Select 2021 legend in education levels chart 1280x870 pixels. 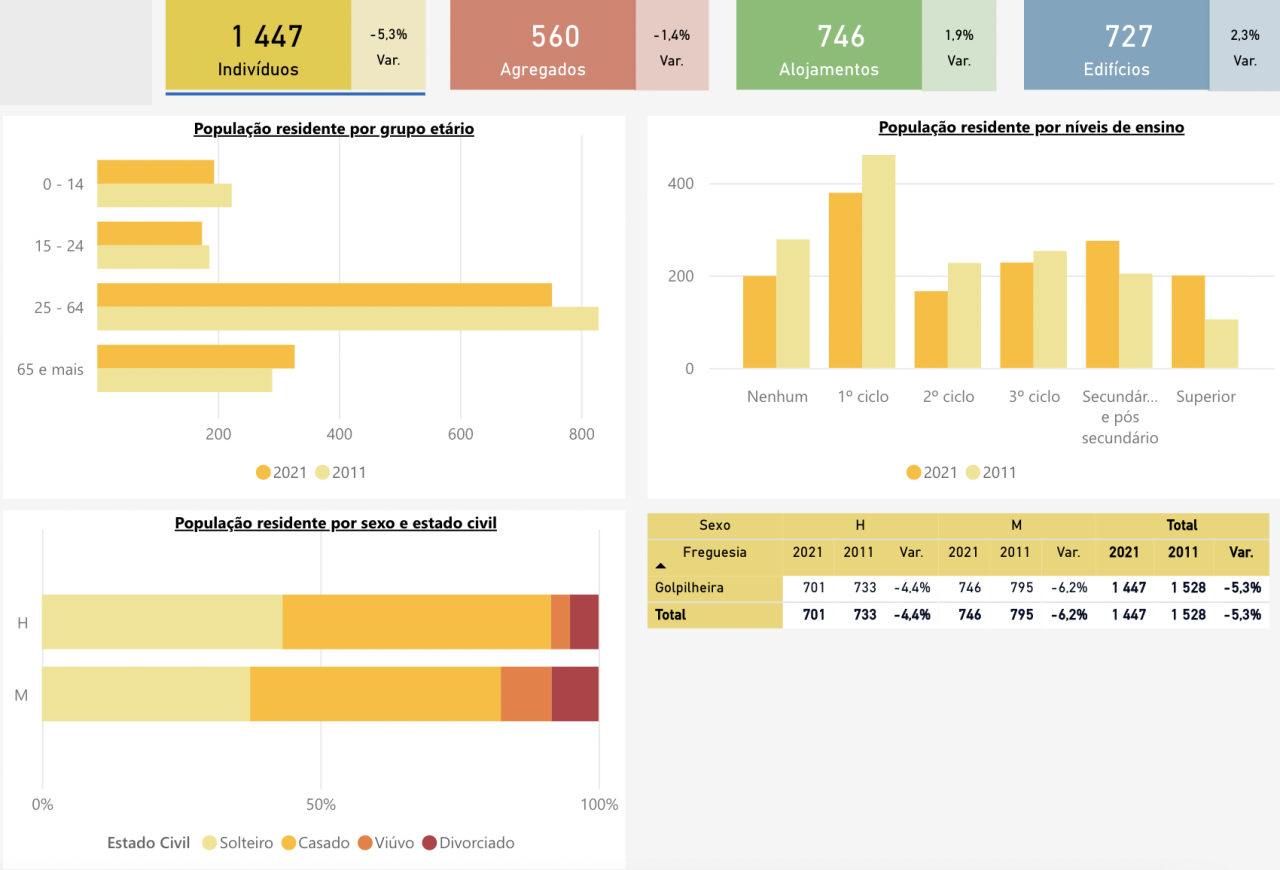(914, 472)
